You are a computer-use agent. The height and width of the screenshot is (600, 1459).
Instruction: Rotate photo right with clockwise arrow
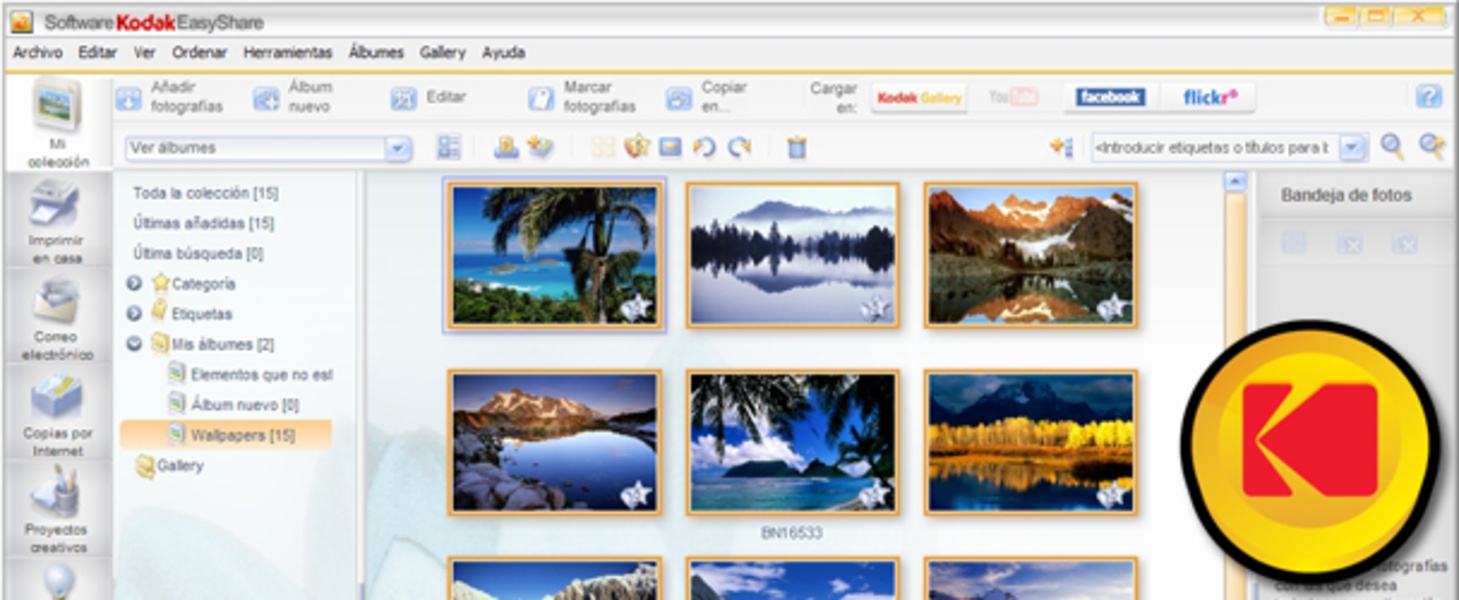pos(739,148)
